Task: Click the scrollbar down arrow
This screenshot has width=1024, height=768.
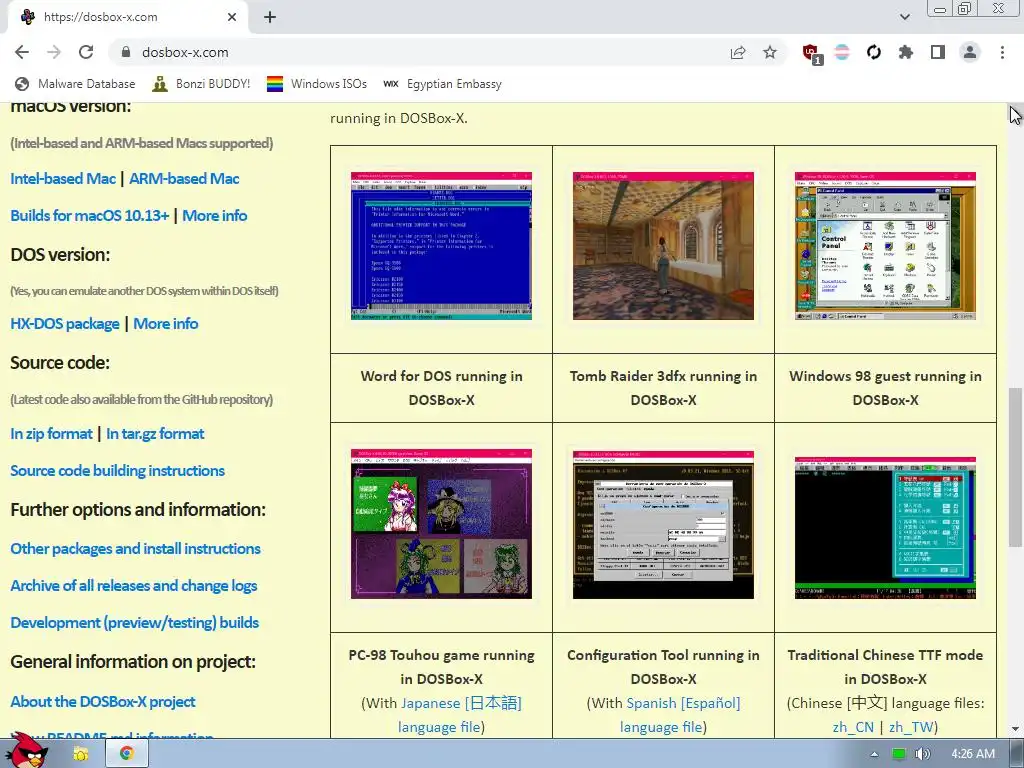Action: pyautogui.click(x=1016, y=729)
